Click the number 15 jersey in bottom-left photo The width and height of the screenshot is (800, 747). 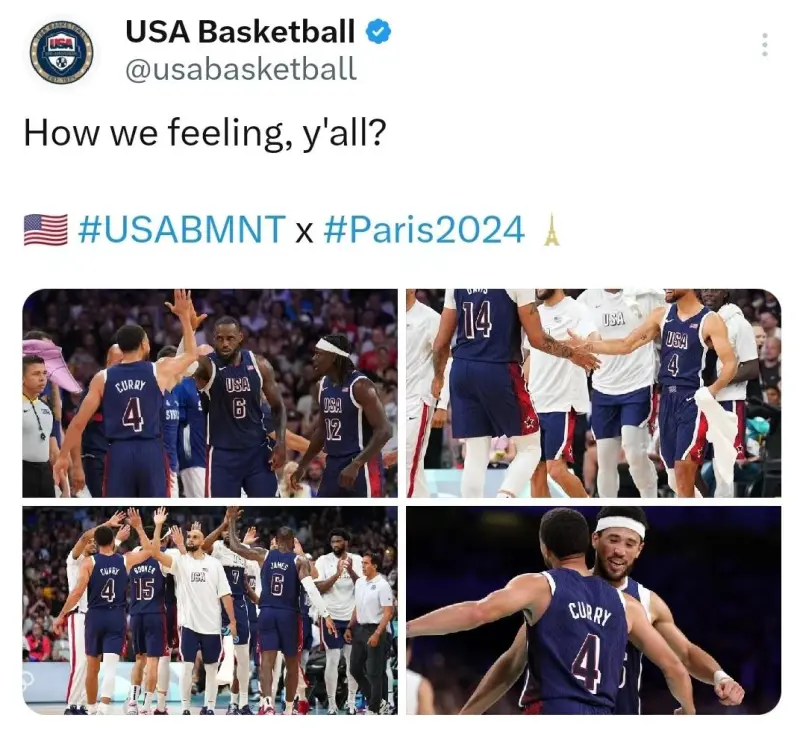coord(145,585)
